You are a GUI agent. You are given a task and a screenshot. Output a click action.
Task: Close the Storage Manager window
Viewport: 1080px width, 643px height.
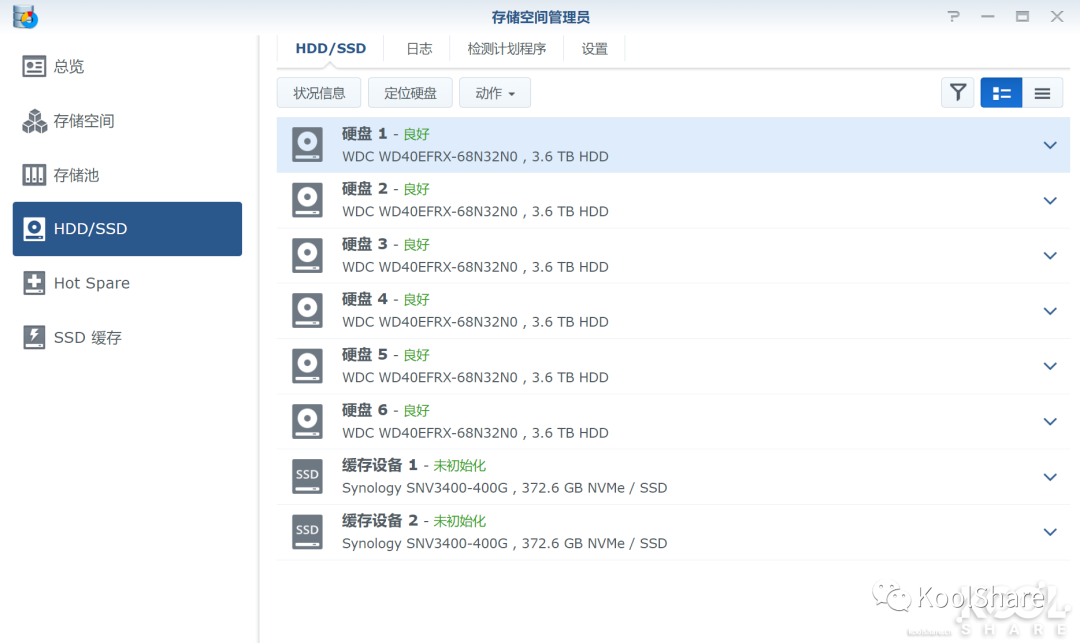[x=1057, y=16]
